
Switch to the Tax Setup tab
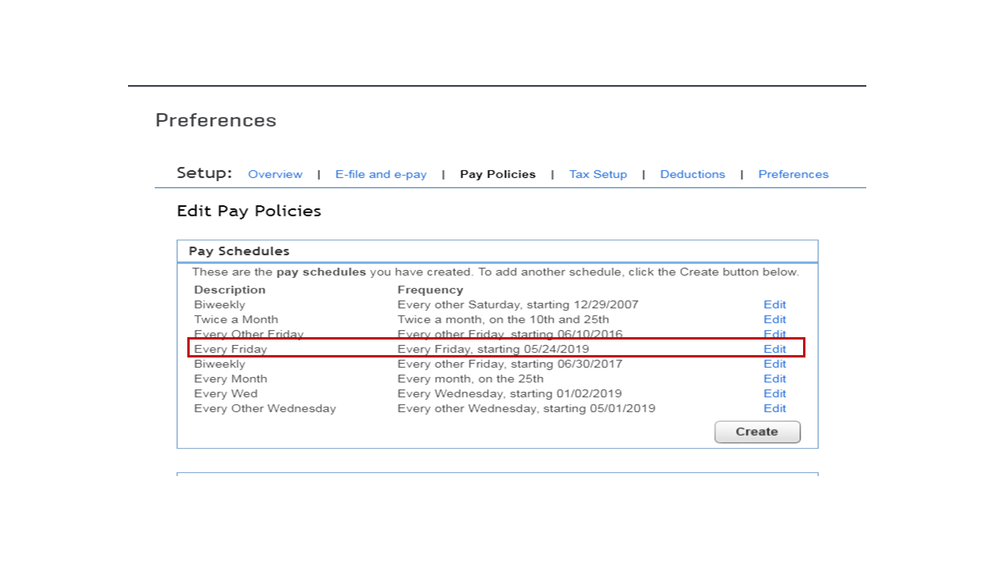pos(598,174)
